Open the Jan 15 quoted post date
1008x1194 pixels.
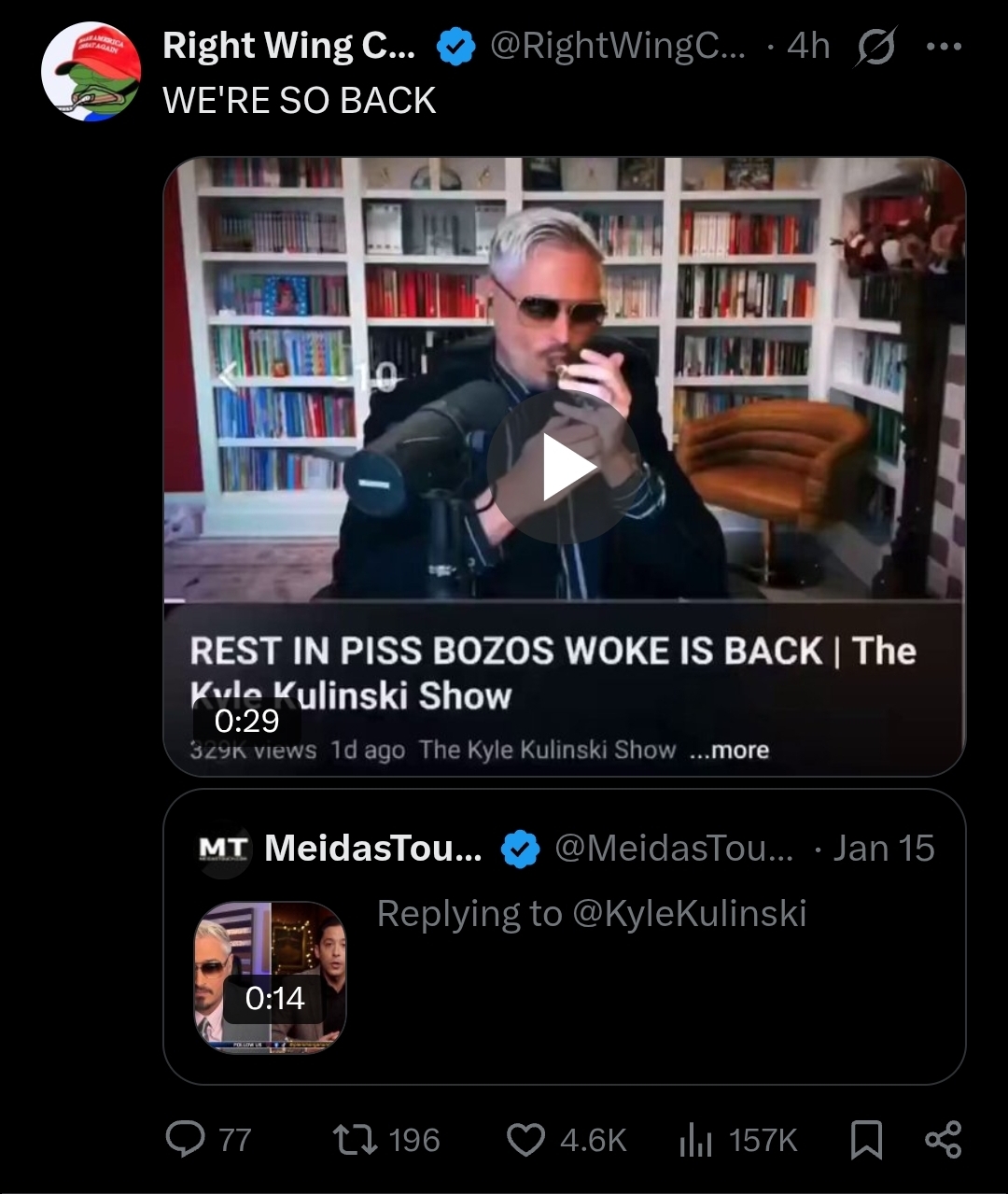pos(883,849)
